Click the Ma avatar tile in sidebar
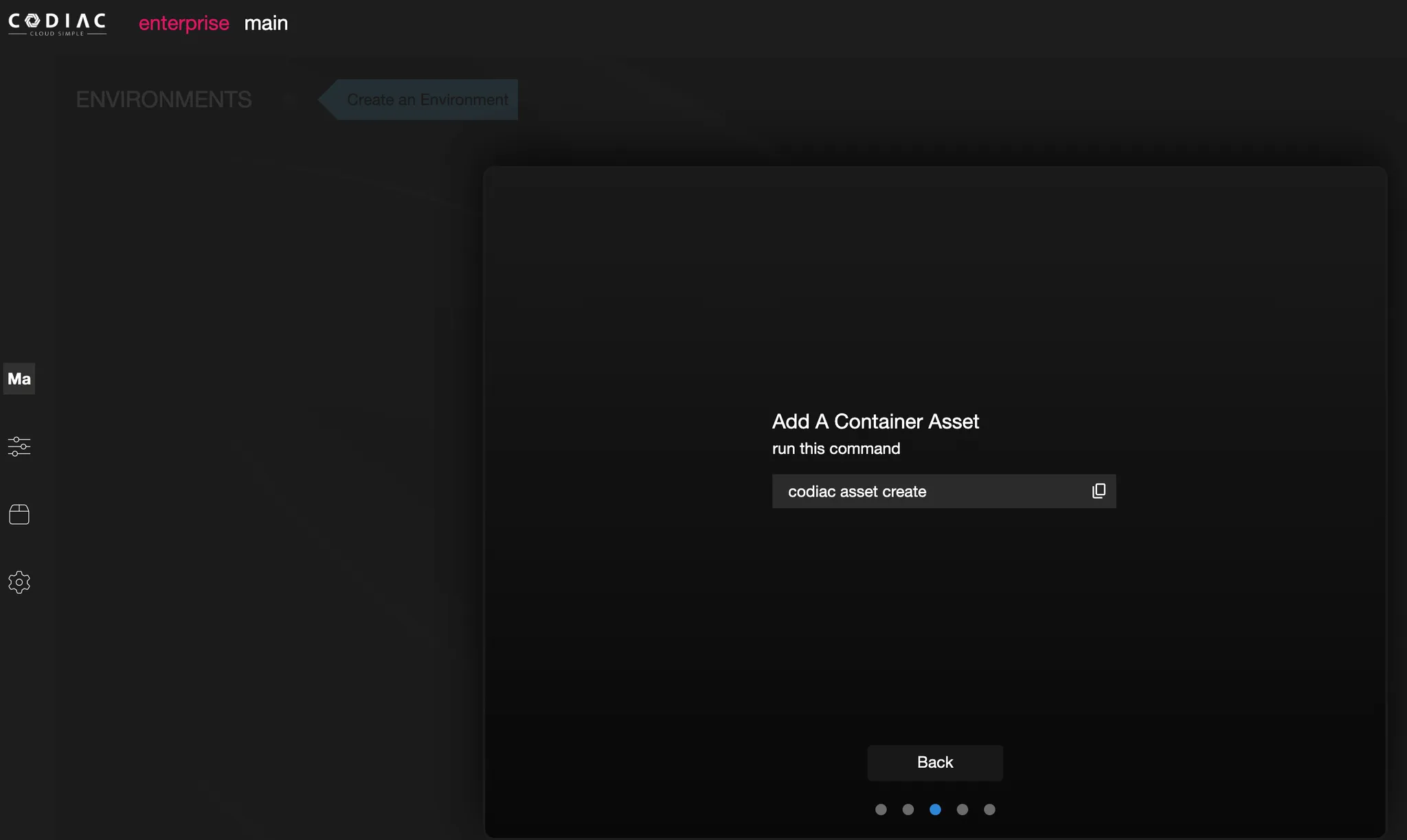This screenshot has height=840, width=1407. (19, 379)
